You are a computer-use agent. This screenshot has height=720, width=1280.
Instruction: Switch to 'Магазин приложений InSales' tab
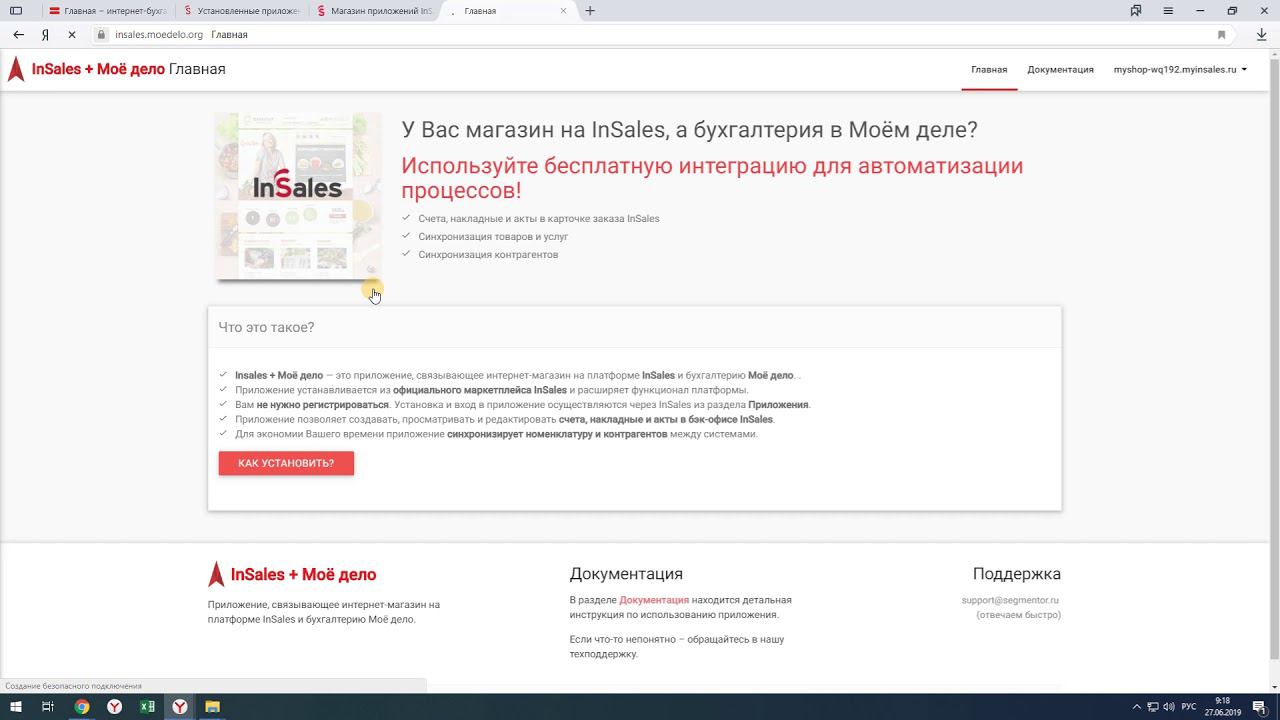coord(374,11)
